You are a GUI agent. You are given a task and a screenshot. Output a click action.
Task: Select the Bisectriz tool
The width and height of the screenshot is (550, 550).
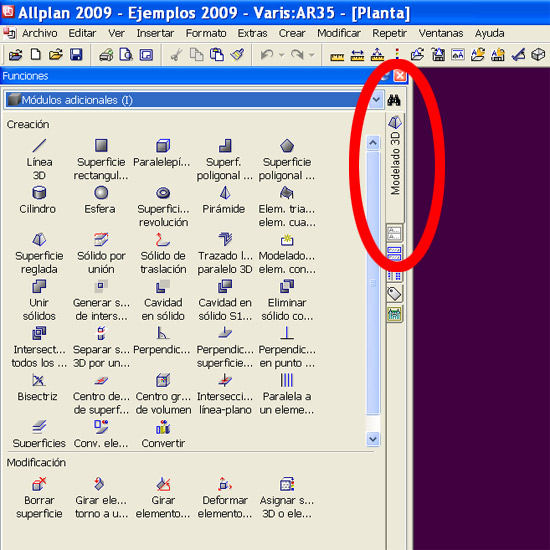click(x=38, y=387)
